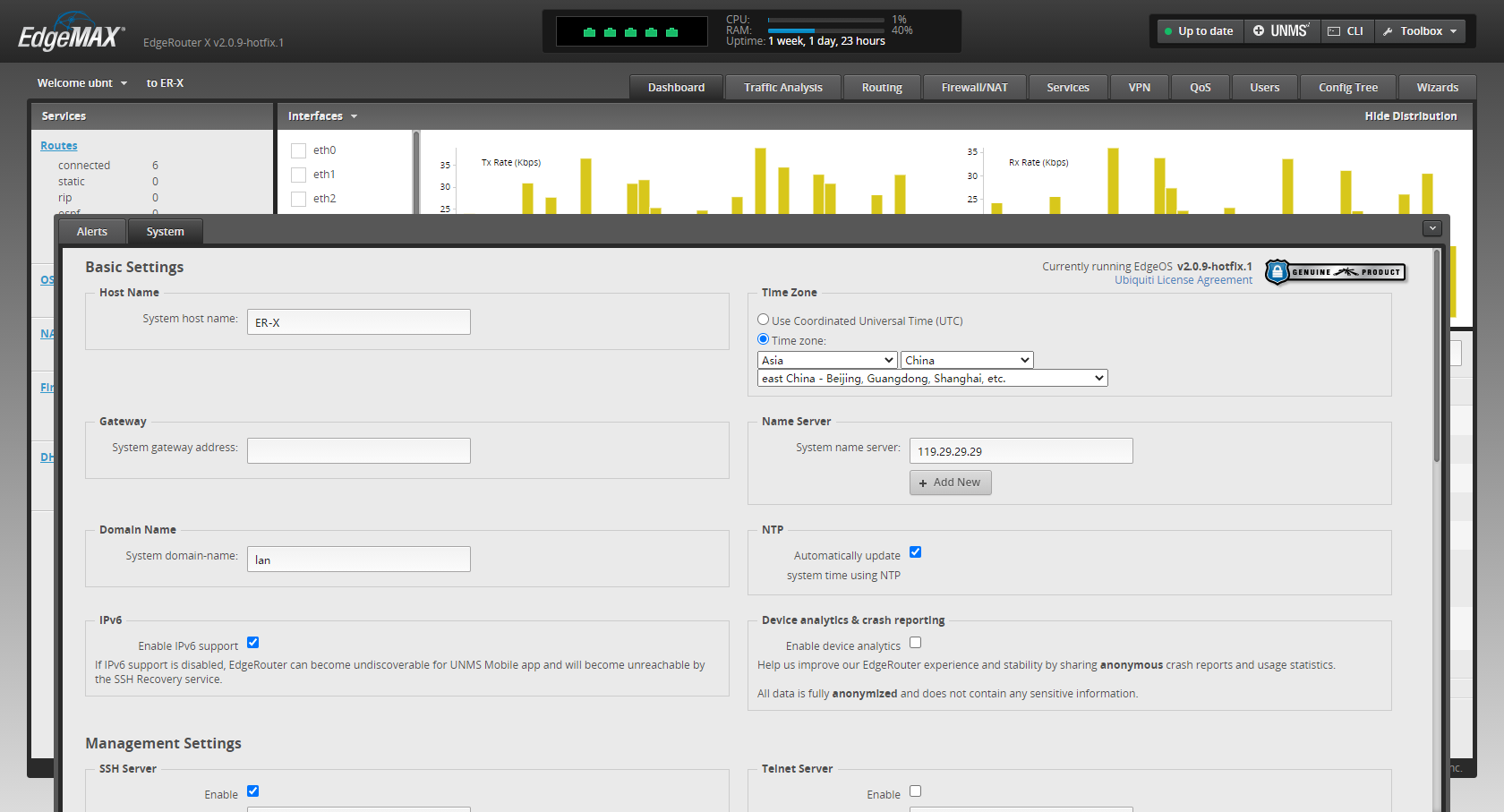Enable device analytics checkbox
This screenshot has height=812, width=1504.
915,643
